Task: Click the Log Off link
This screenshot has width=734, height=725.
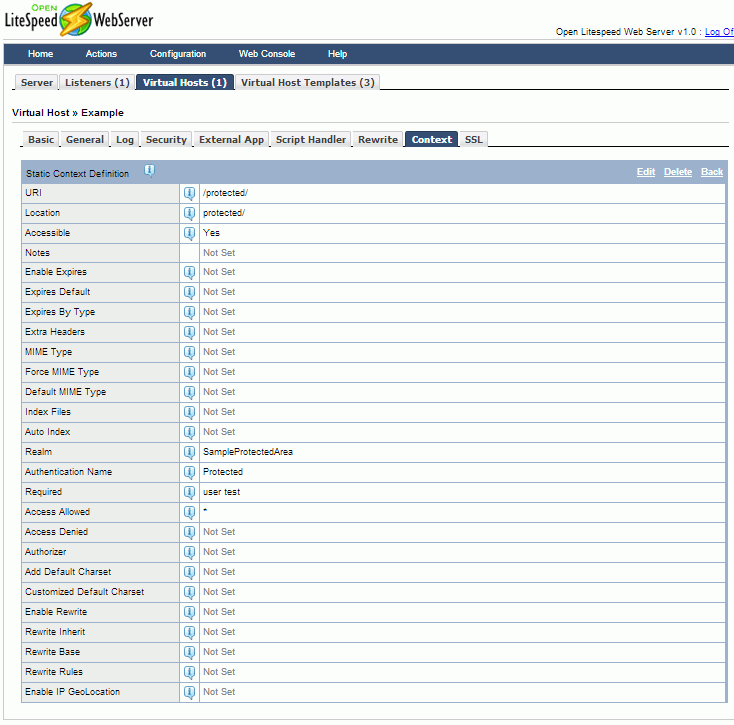Action: (x=719, y=32)
